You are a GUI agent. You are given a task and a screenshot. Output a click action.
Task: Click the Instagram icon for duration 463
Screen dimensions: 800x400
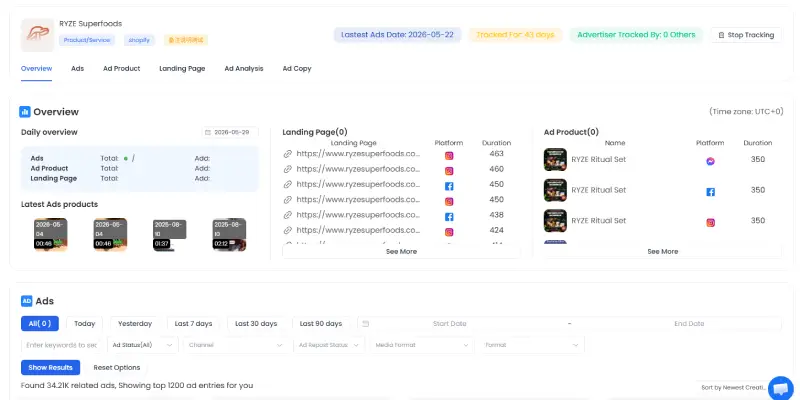449,156
